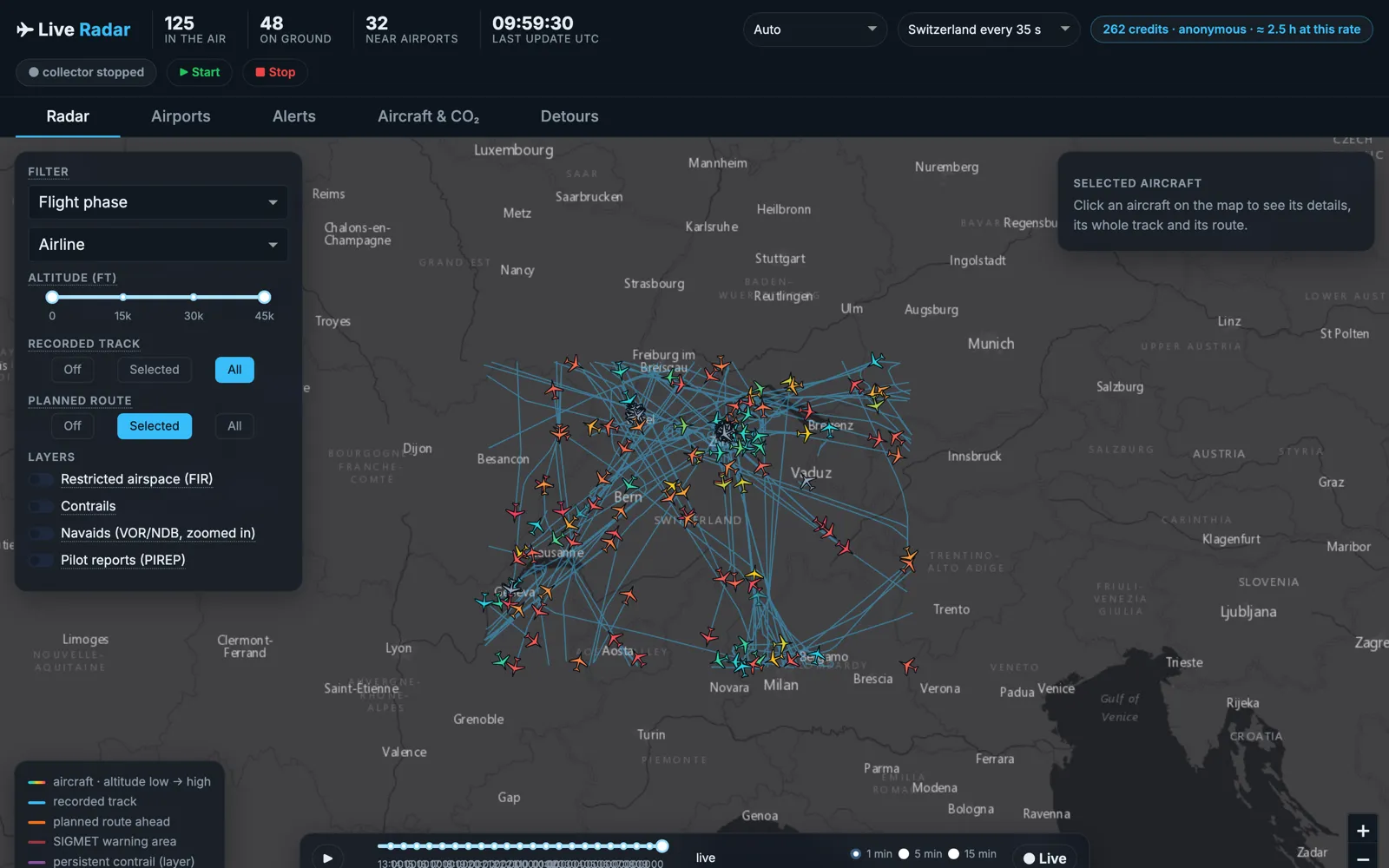Screen dimensions: 1389x868
Task: Enable the Contrails layer
Action: click(41, 506)
